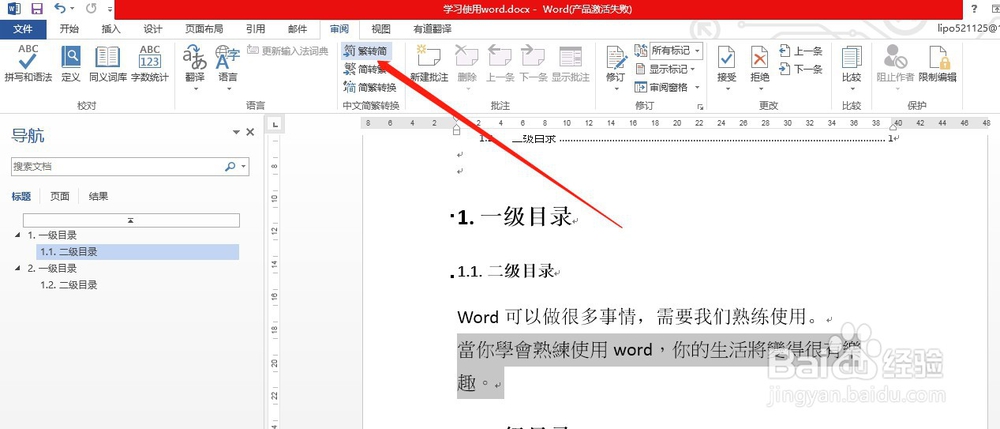The height and width of the screenshot is (429, 1000).
Task: Go to 下一条 in the 更改 group
Action: pyautogui.click(x=801, y=69)
